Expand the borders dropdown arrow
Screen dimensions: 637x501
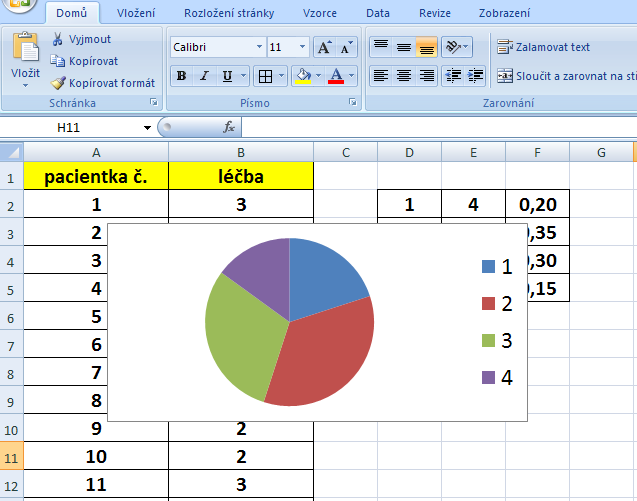coord(281,76)
